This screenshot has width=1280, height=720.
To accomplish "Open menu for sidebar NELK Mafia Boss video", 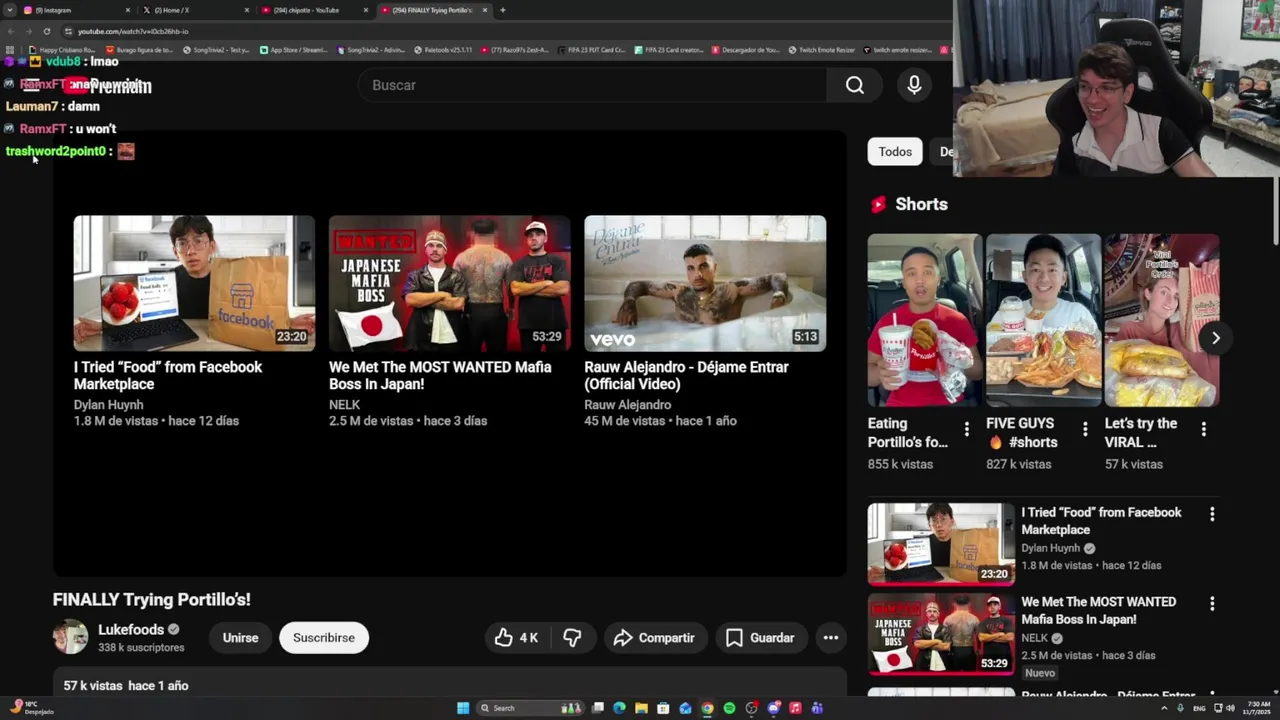I will [x=1212, y=604].
